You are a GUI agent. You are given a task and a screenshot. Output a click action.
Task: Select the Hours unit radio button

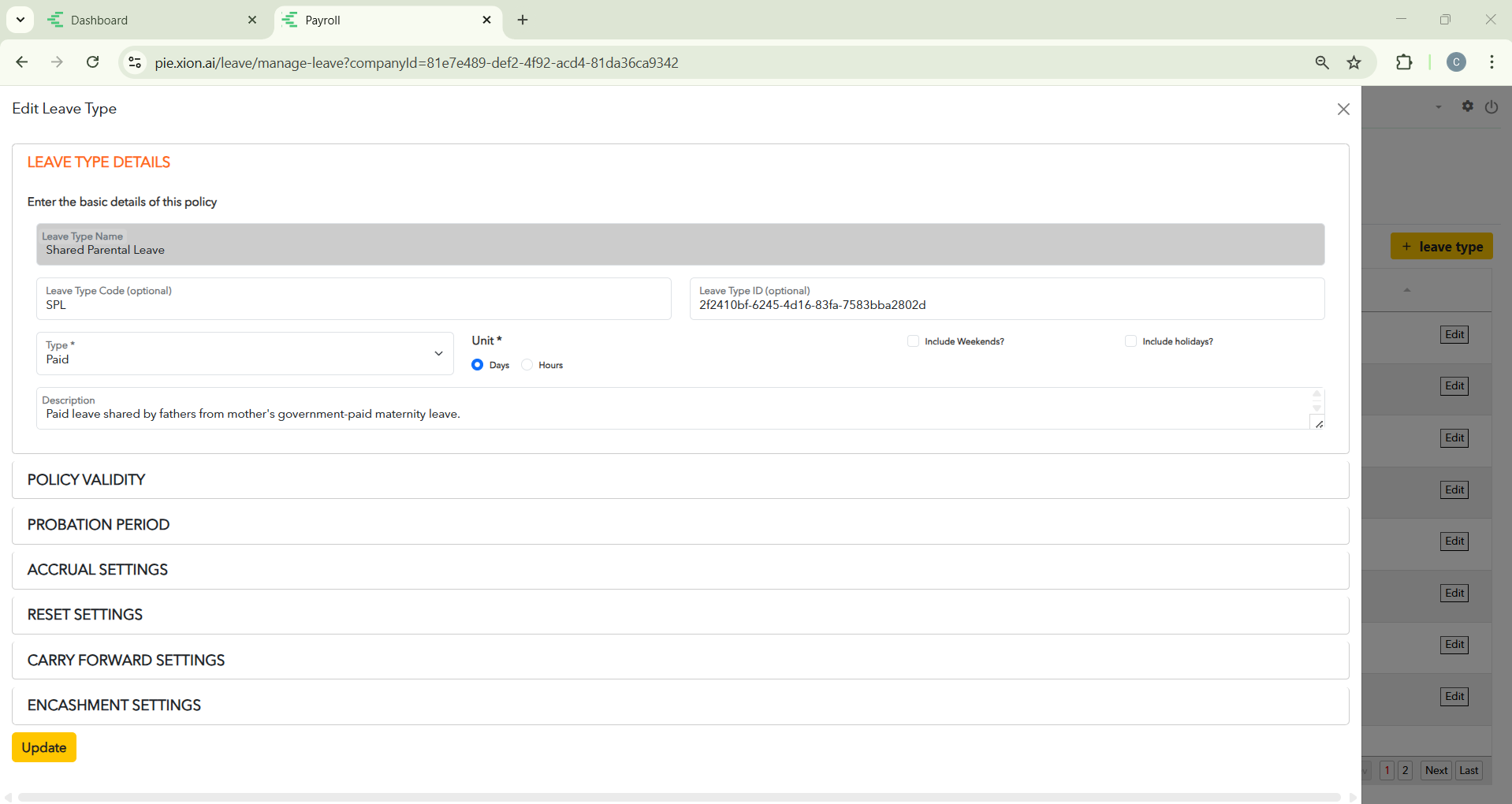pos(527,365)
